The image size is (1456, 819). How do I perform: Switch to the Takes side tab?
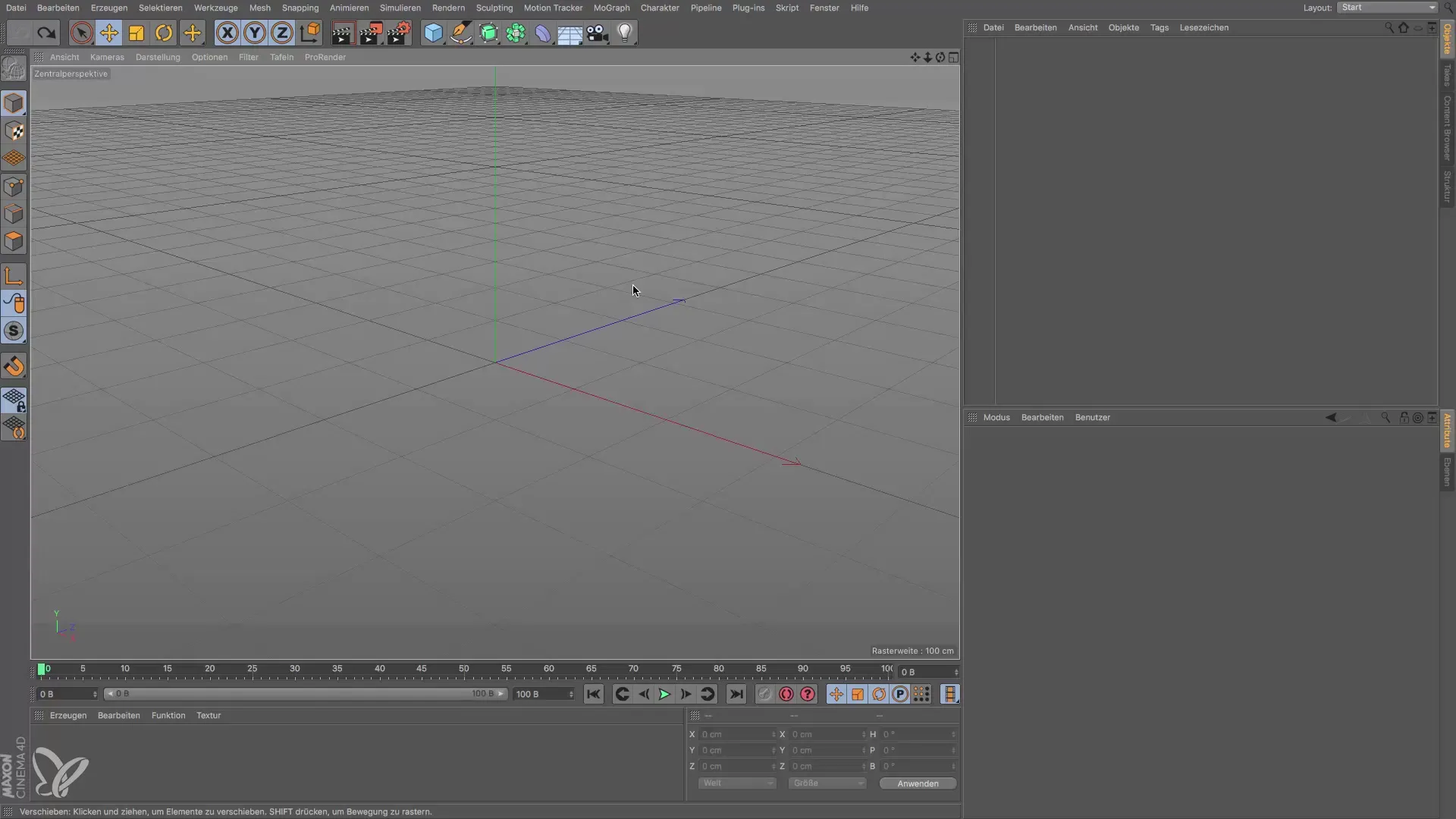[1447, 75]
